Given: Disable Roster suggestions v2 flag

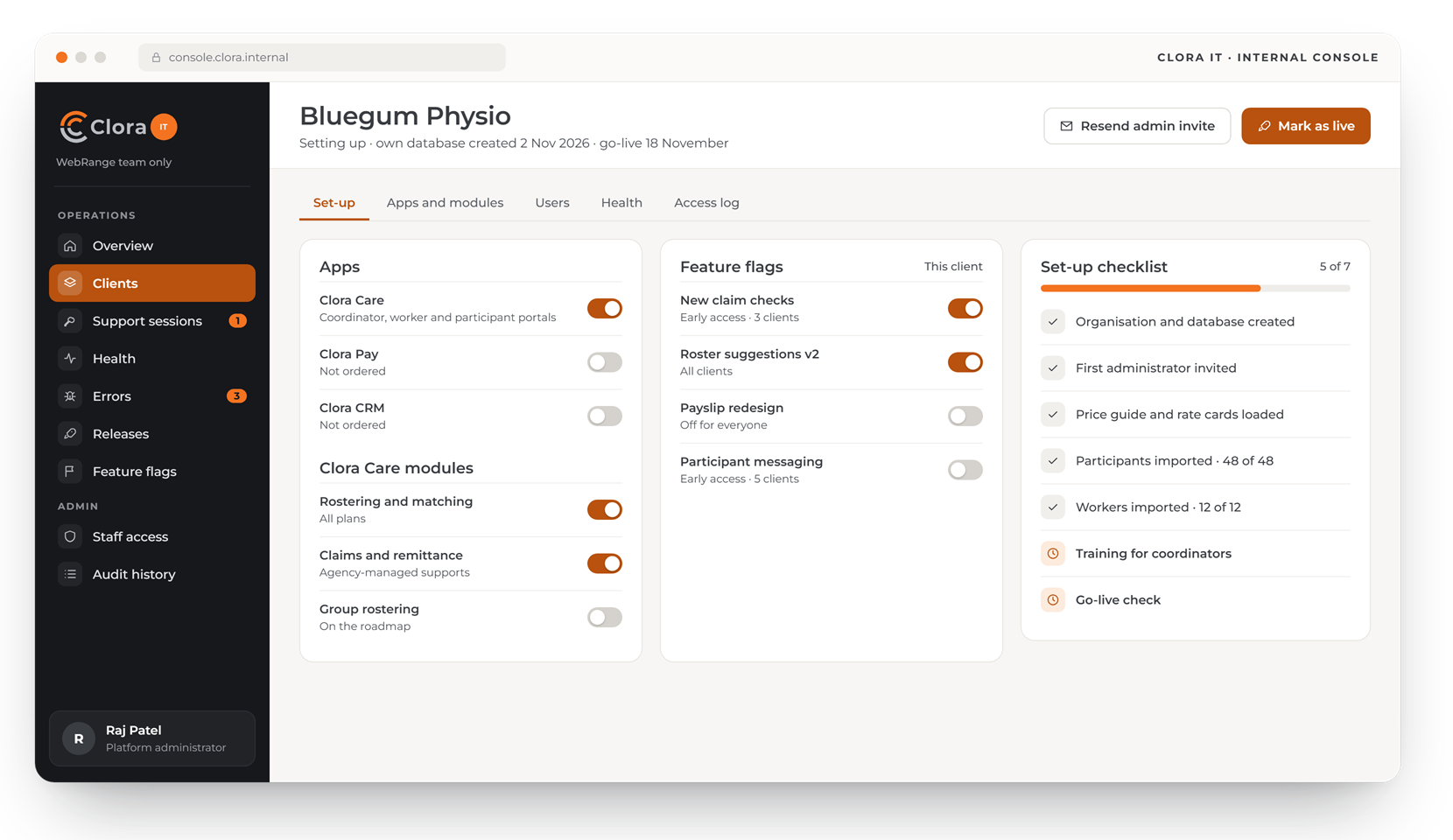Looking at the screenshot, I should coord(965,362).
